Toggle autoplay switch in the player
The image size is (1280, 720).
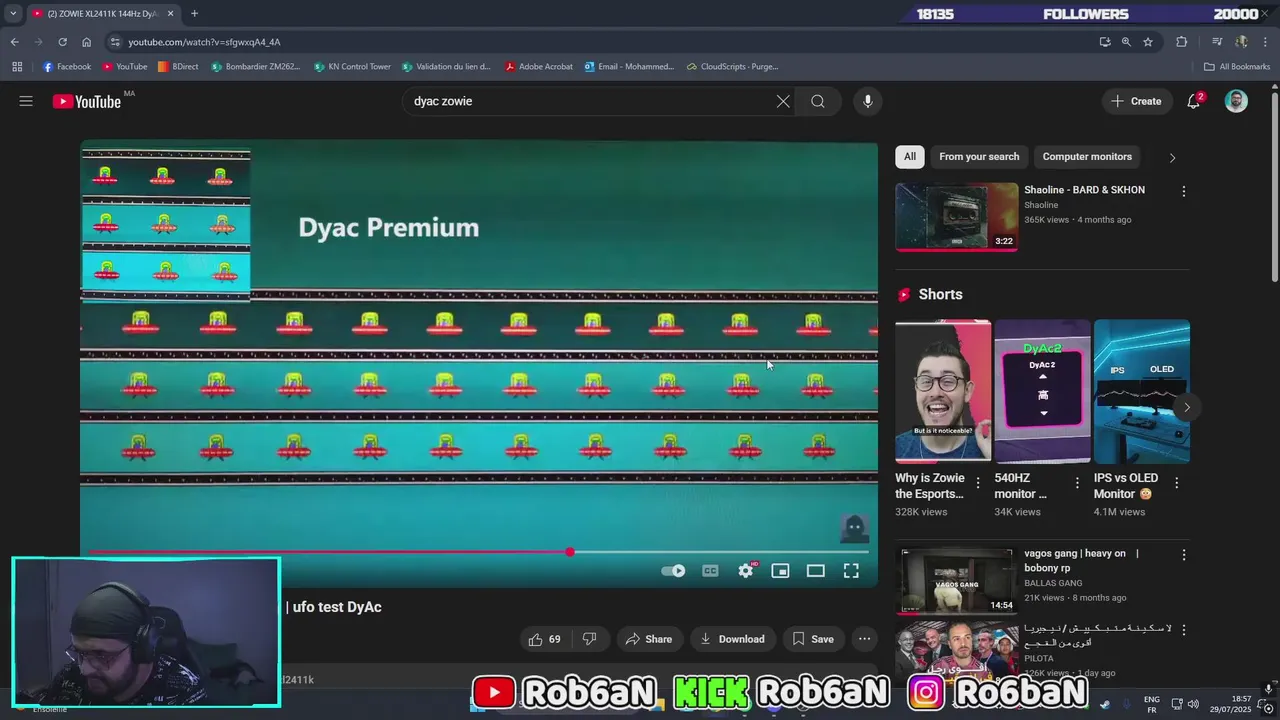pyautogui.click(x=673, y=570)
